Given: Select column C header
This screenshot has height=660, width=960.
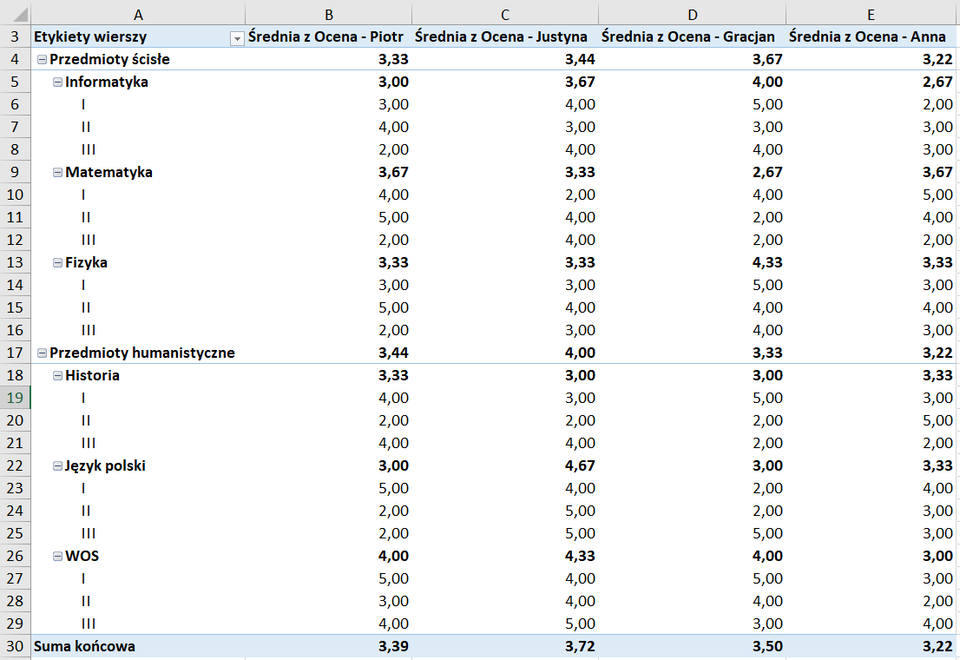Looking at the screenshot, I should coord(505,13).
